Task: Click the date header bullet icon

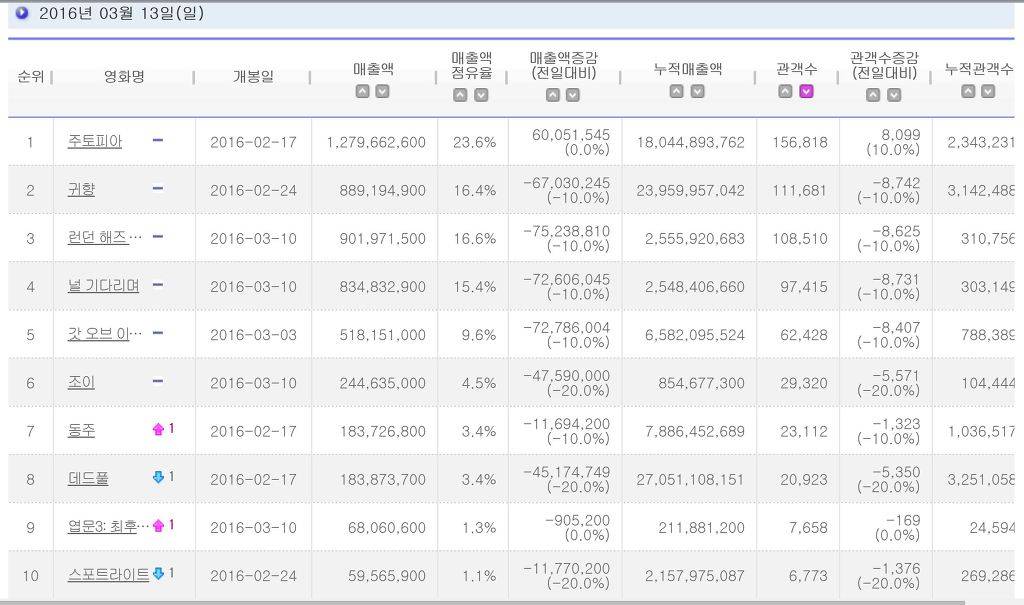Action: [x=22, y=13]
